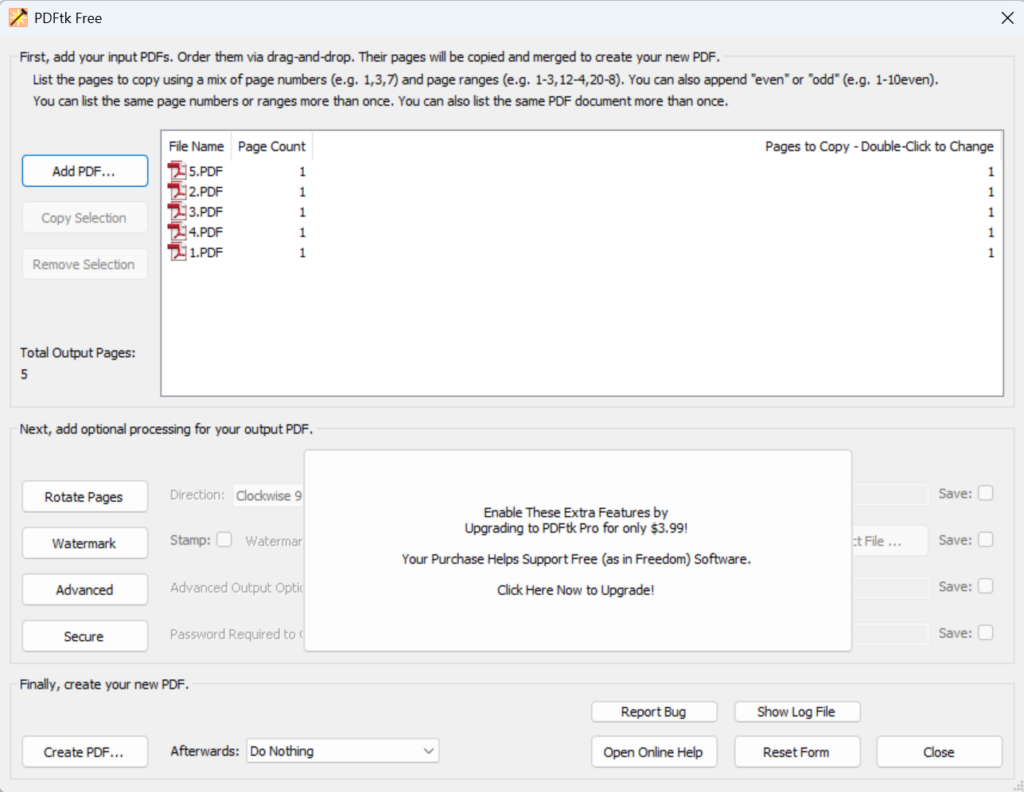Click the PDF icon next to 5.PDF
This screenshot has width=1024, height=792.
click(177, 171)
